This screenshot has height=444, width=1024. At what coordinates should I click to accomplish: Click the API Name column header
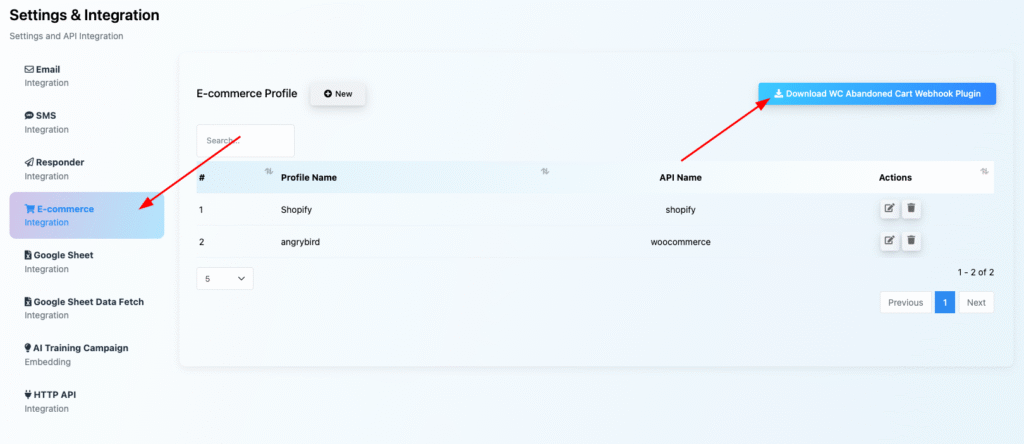(x=680, y=177)
